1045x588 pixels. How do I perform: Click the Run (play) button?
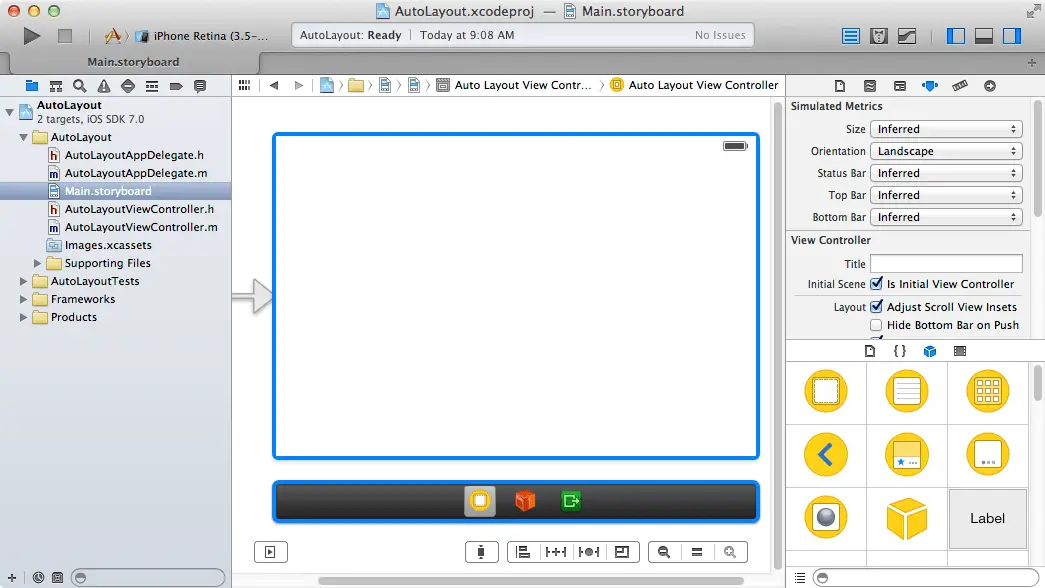32,36
